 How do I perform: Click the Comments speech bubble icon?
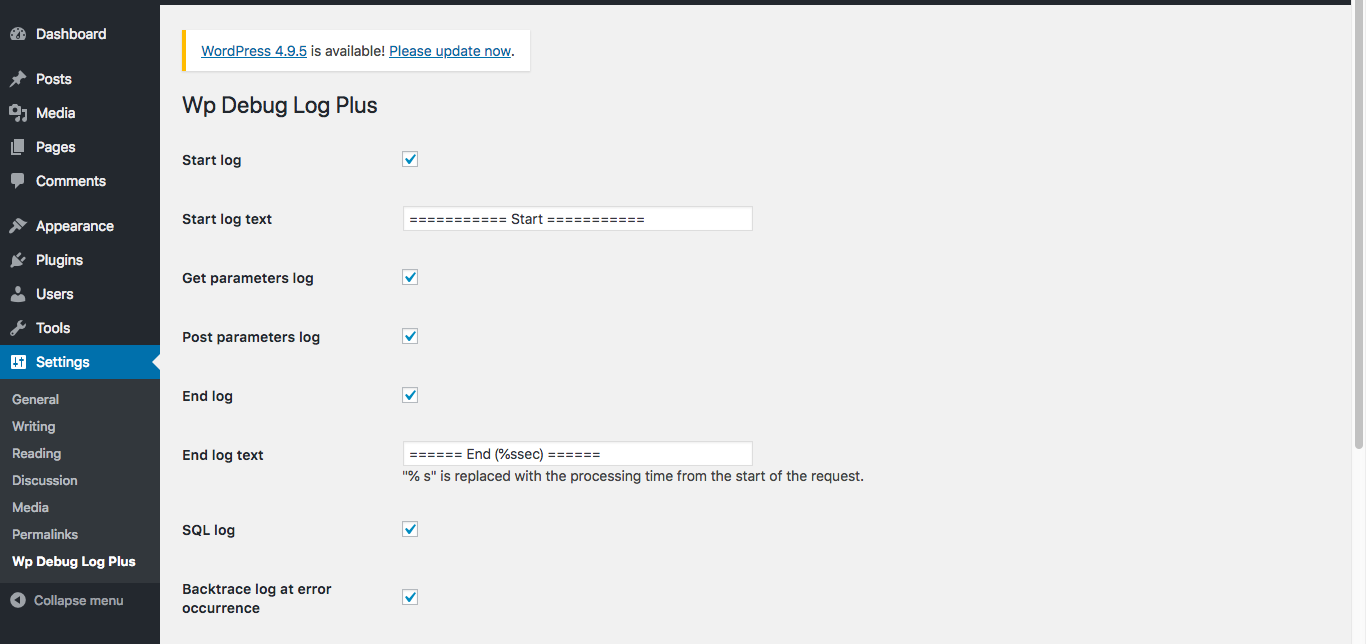click(x=18, y=181)
